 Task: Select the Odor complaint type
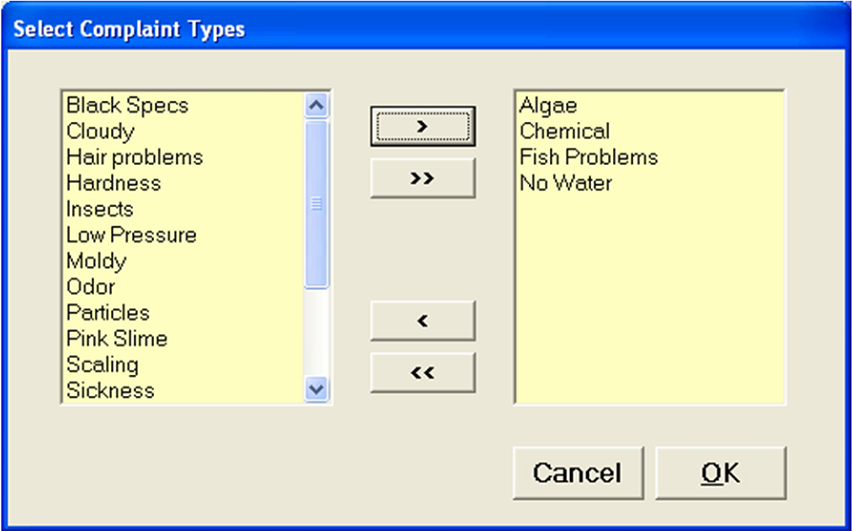point(90,287)
